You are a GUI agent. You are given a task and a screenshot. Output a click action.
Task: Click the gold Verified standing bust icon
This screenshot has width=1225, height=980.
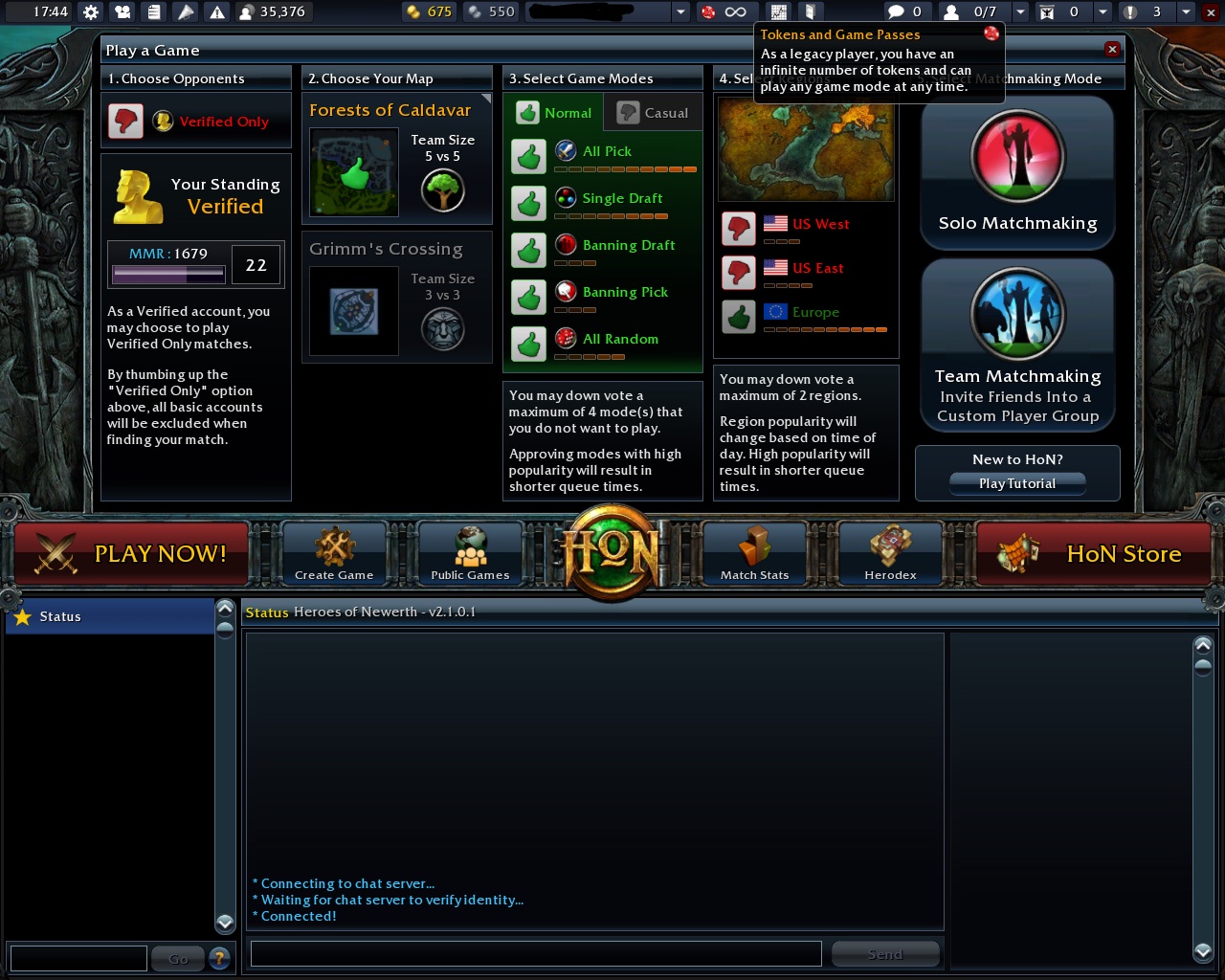(x=137, y=197)
